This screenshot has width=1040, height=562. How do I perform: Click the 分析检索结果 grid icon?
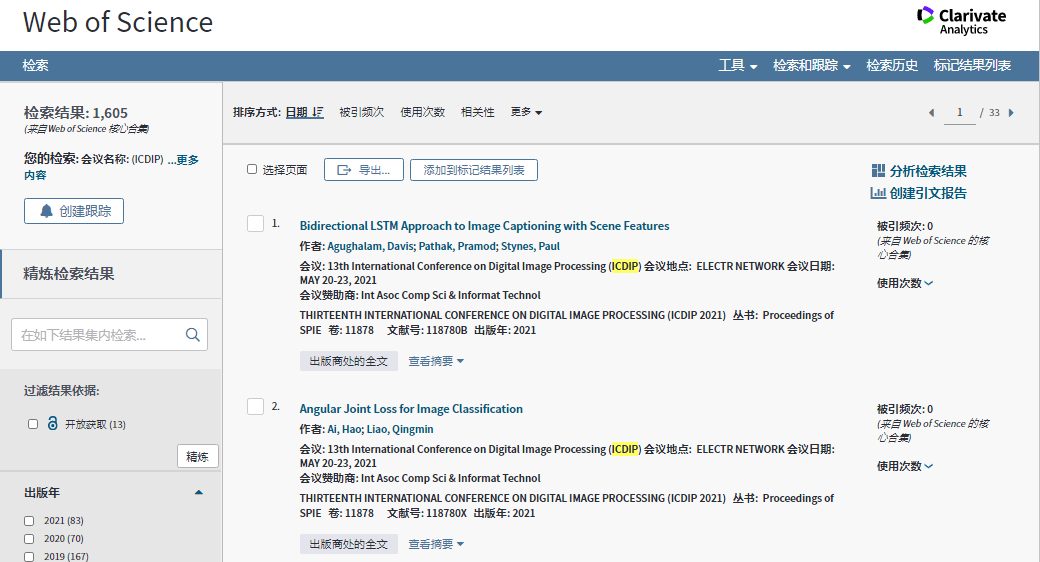pos(878,171)
